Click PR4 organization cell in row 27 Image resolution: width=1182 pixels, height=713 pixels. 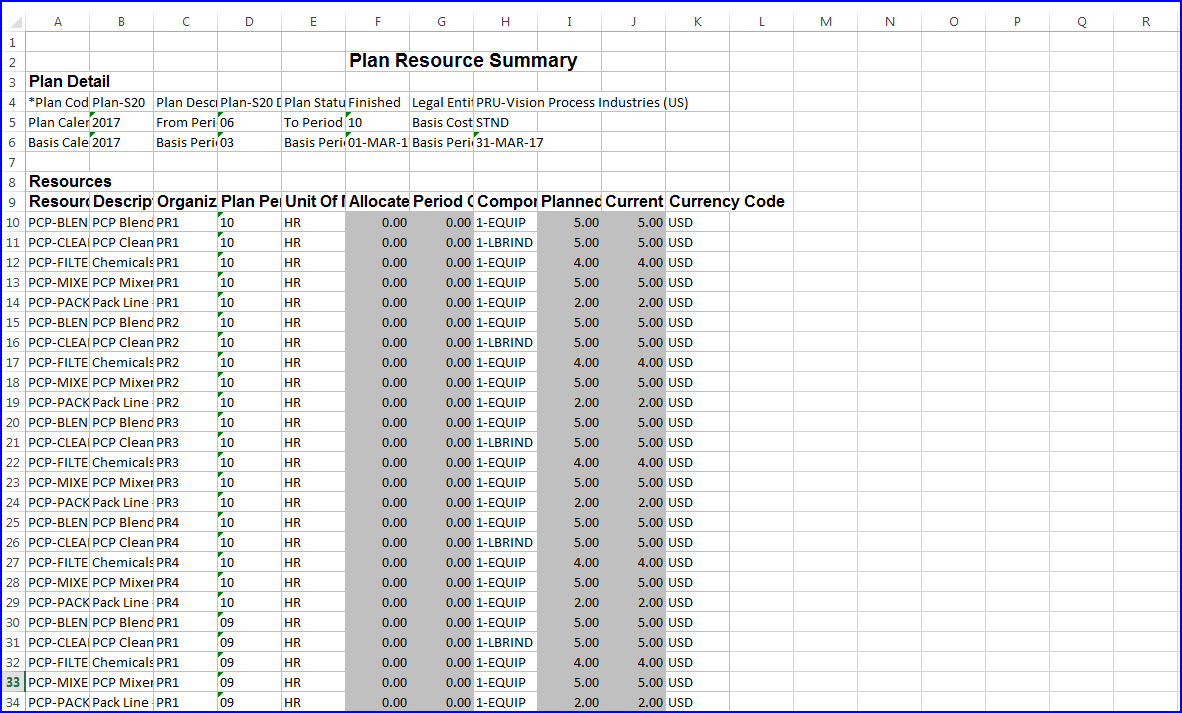185,562
